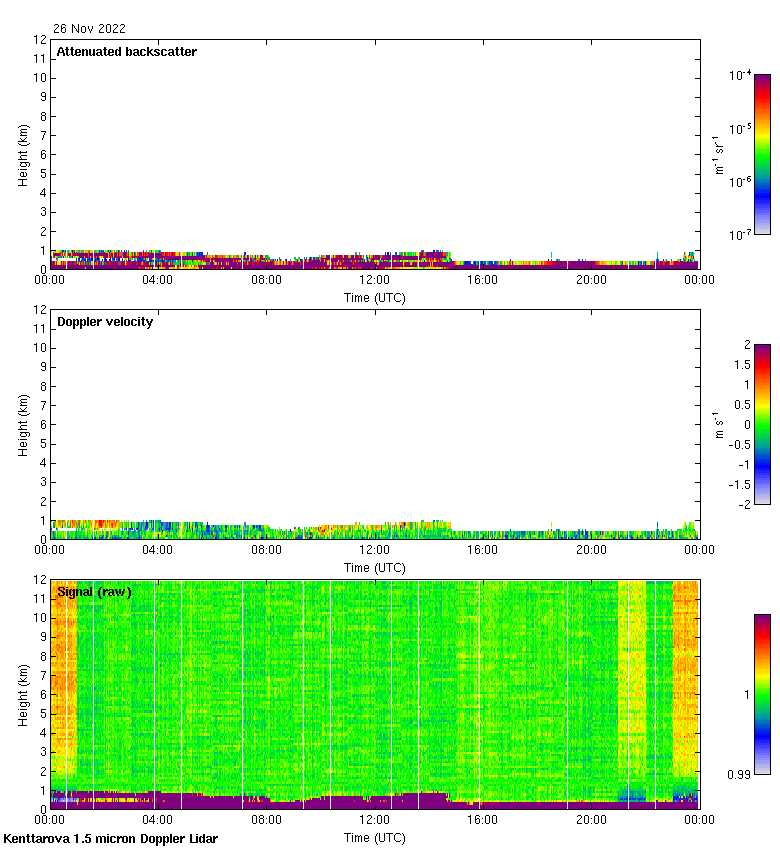Click the 12:00 tick under backscatter plot

[x=374, y=281]
